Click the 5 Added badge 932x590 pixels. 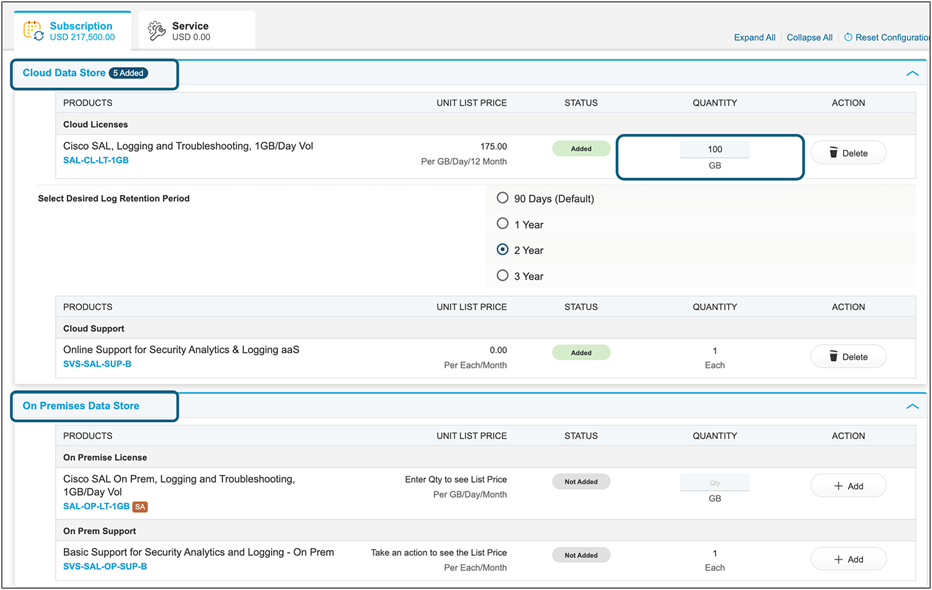tap(128, 73)
